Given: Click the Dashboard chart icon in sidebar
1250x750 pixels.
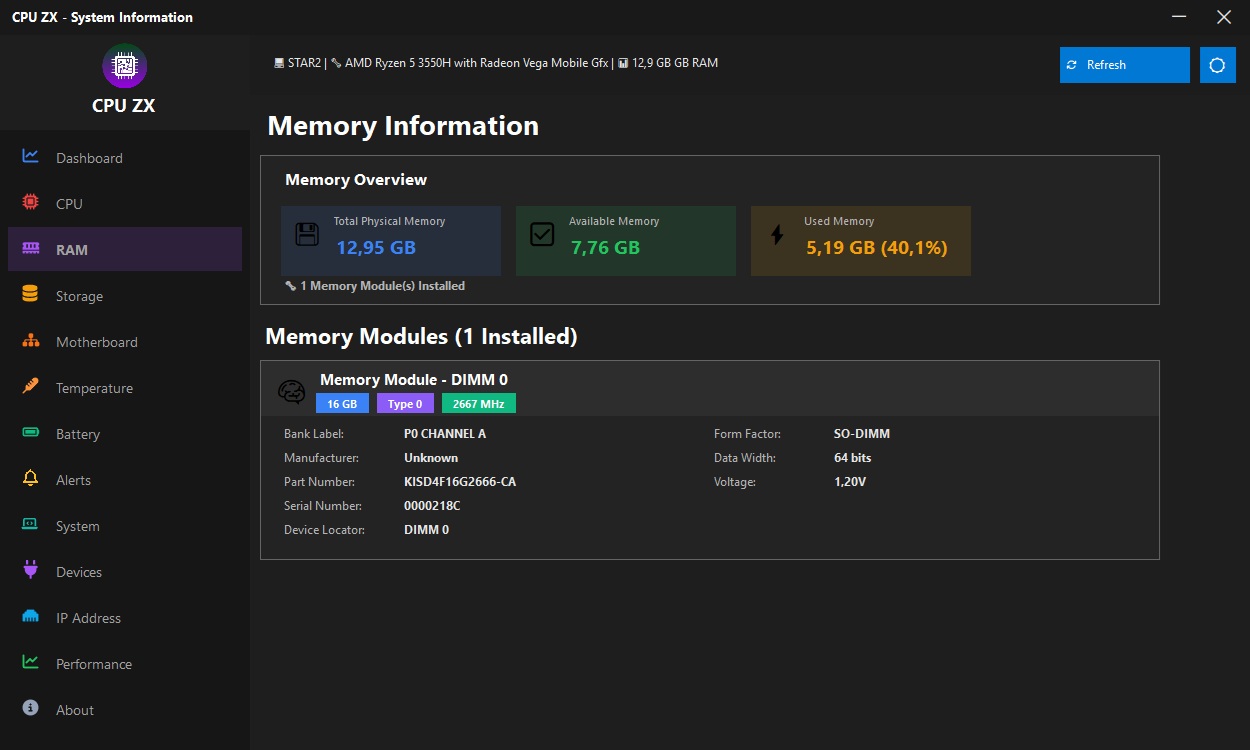Looking at the screenshot, I should coord(31,157).
